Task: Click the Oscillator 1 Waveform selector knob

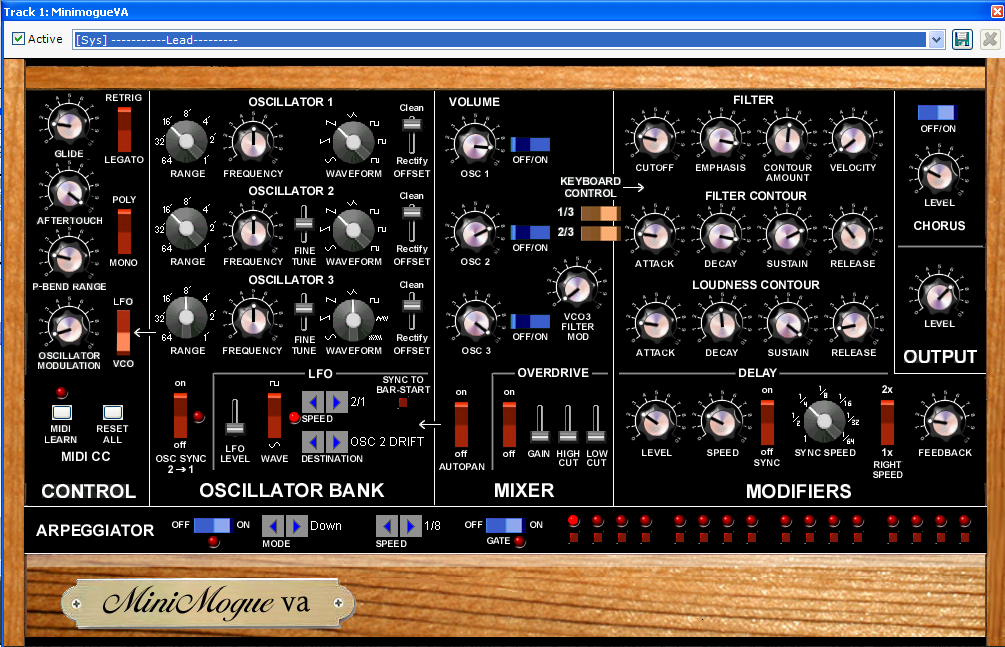Action: 353,142
